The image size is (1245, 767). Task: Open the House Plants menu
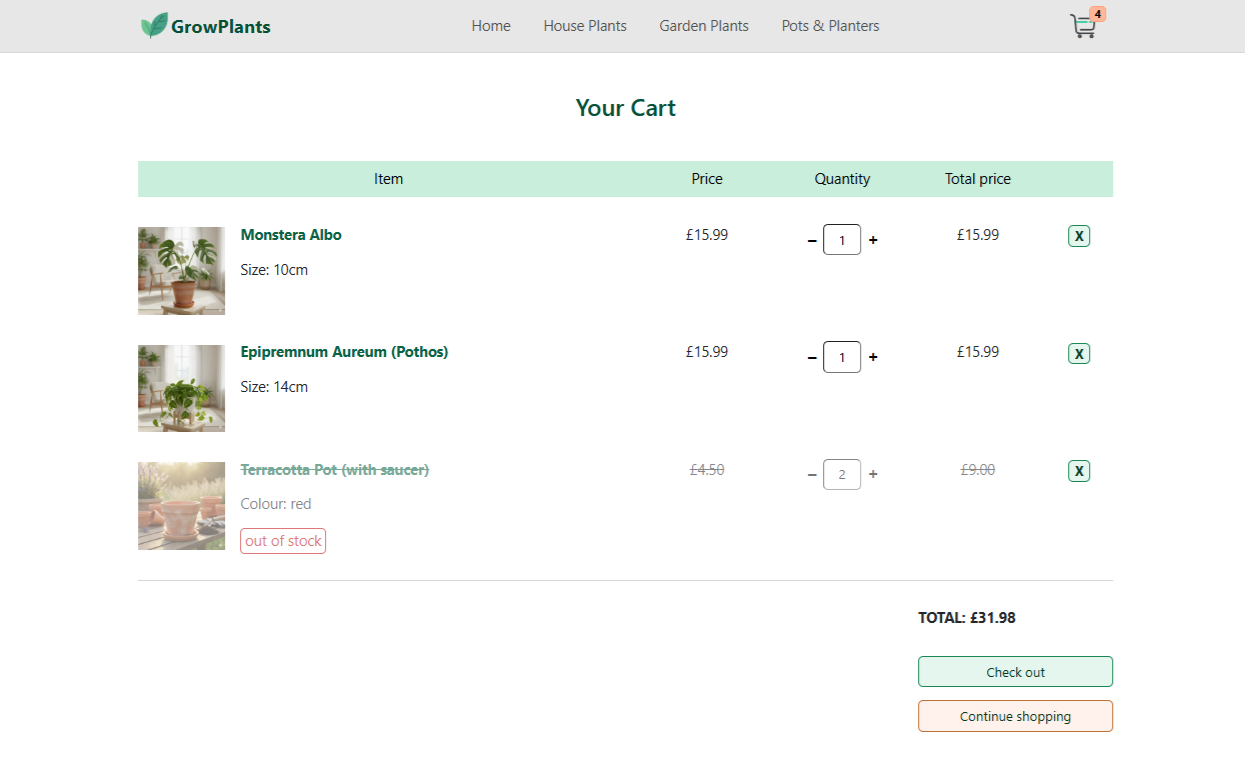(585, 26)
